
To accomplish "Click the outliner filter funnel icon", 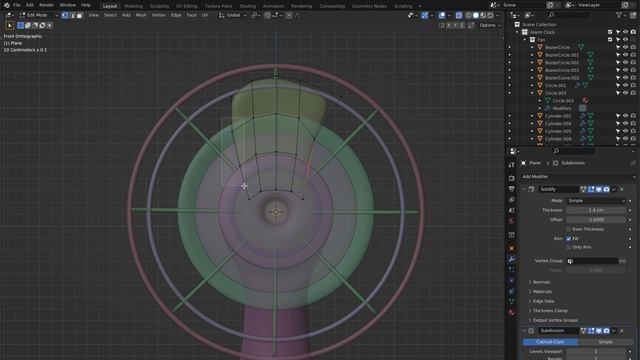I will pos(619,15).
